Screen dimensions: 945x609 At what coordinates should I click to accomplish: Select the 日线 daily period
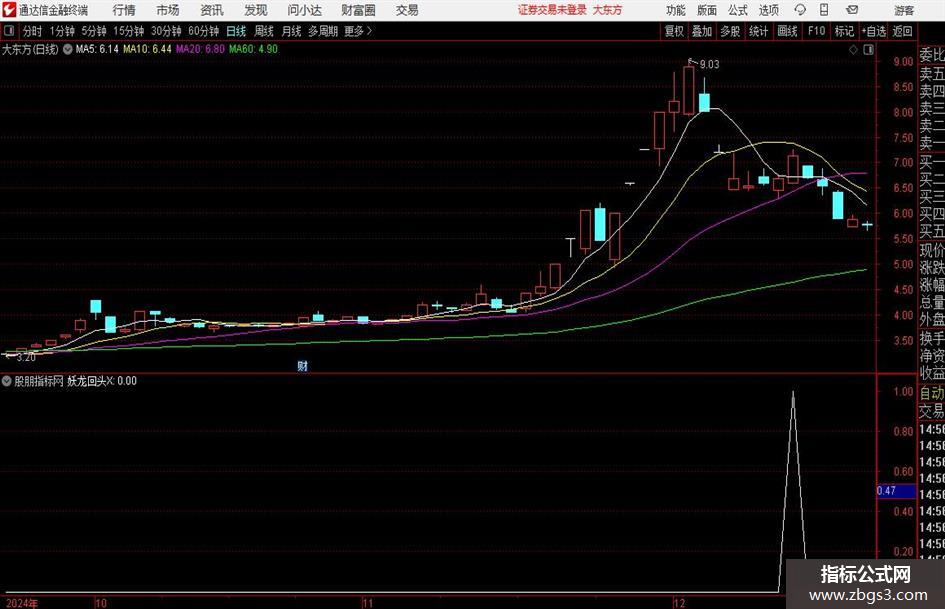236,31
